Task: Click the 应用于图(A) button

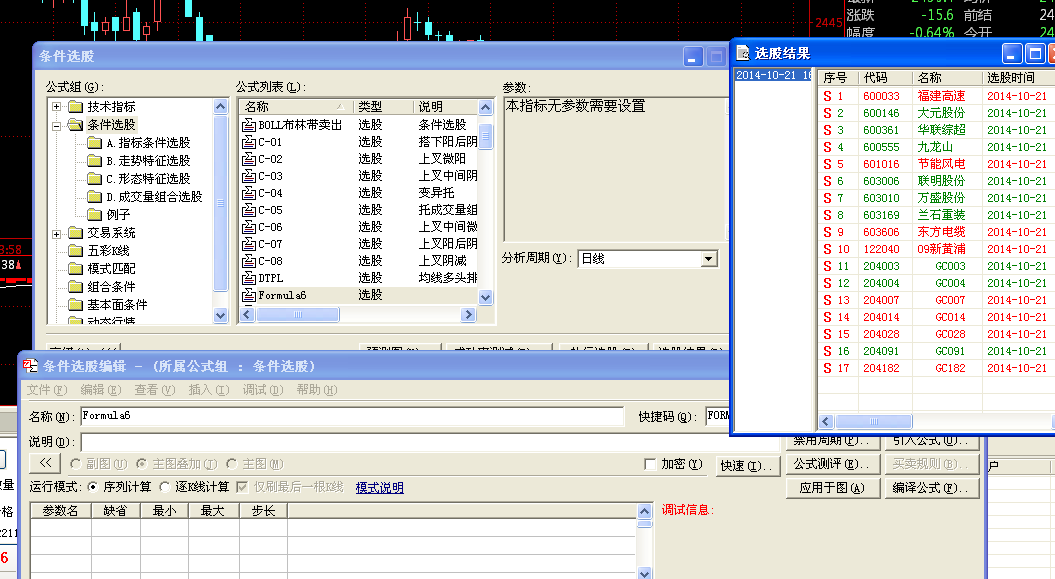Action: tap(833, 488)
